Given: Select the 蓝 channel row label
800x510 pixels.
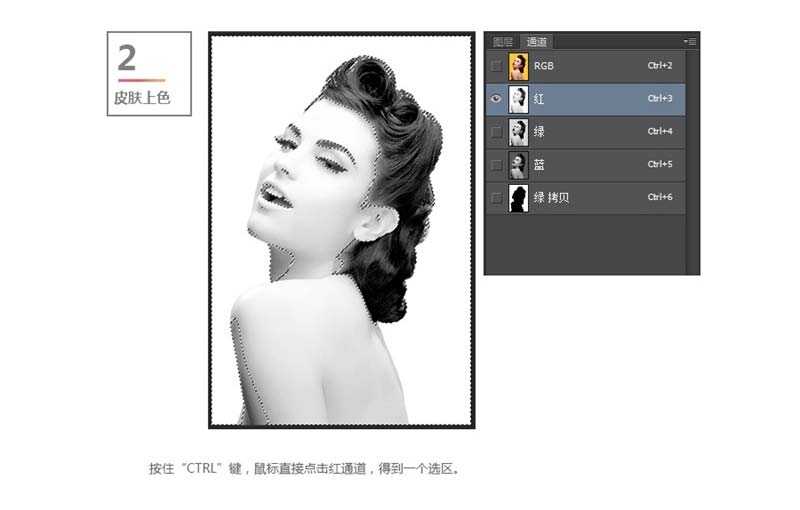Looking at the screenshot, I should [540, 165].
